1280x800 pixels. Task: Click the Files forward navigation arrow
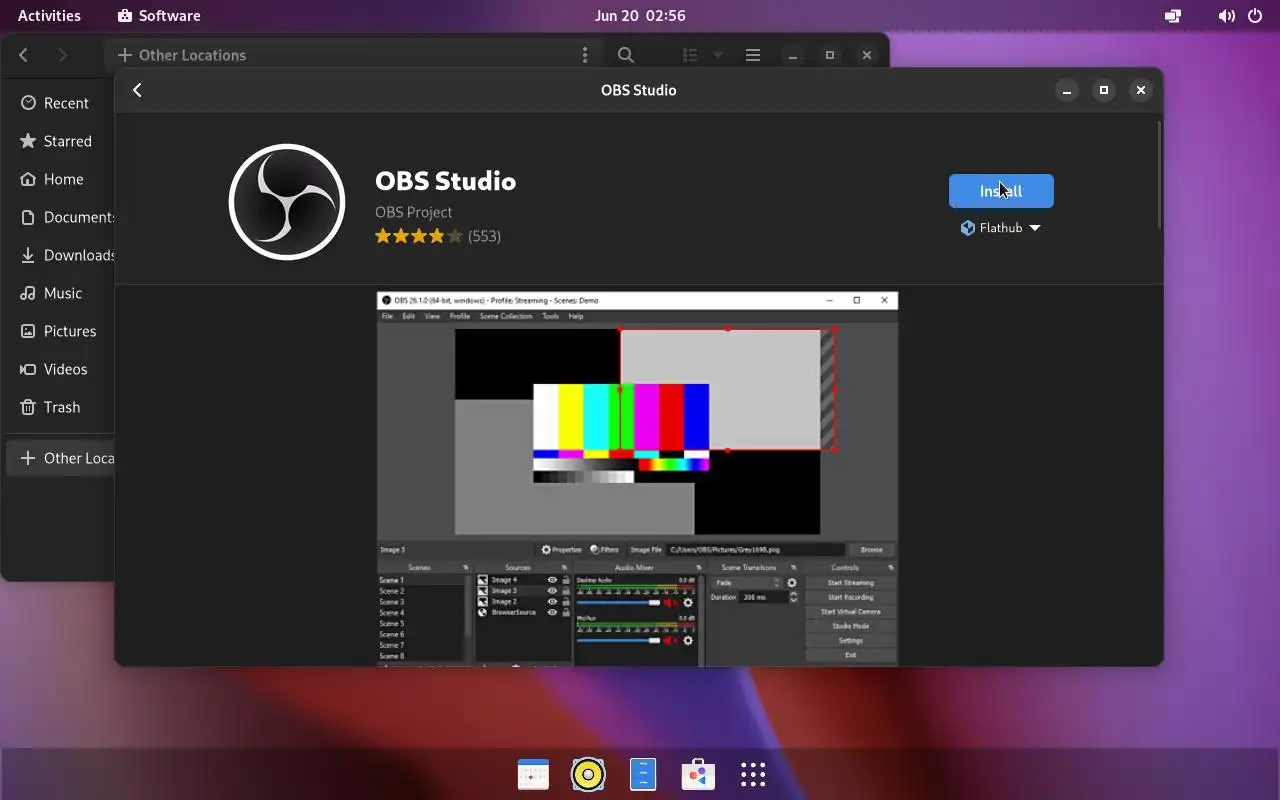pyautogui.click(x=62, y=55)
